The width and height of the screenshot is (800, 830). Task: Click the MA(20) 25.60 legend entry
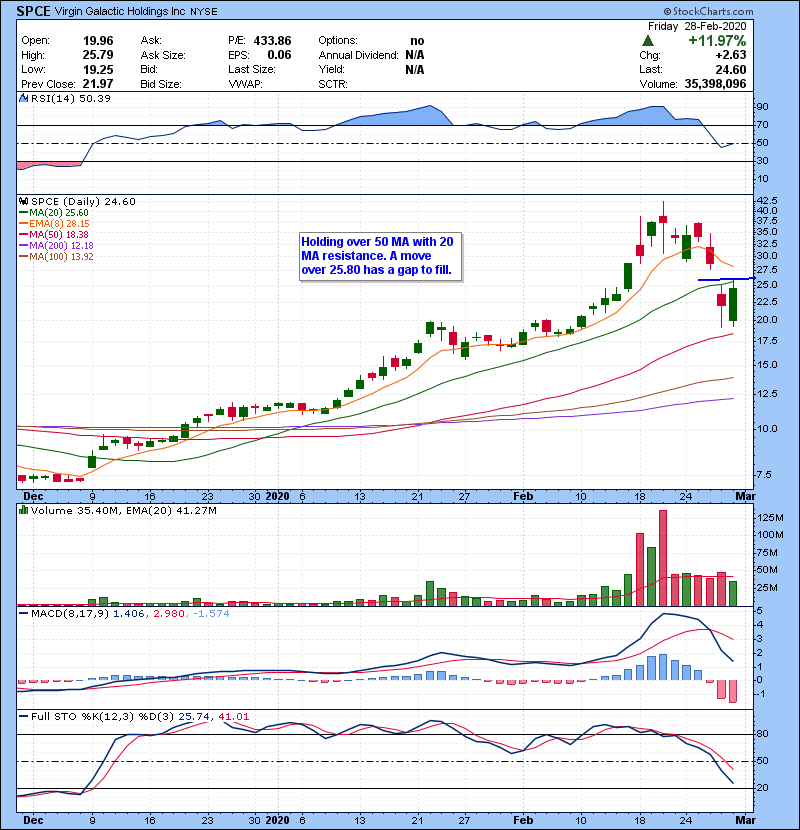[x=54, y=212]
